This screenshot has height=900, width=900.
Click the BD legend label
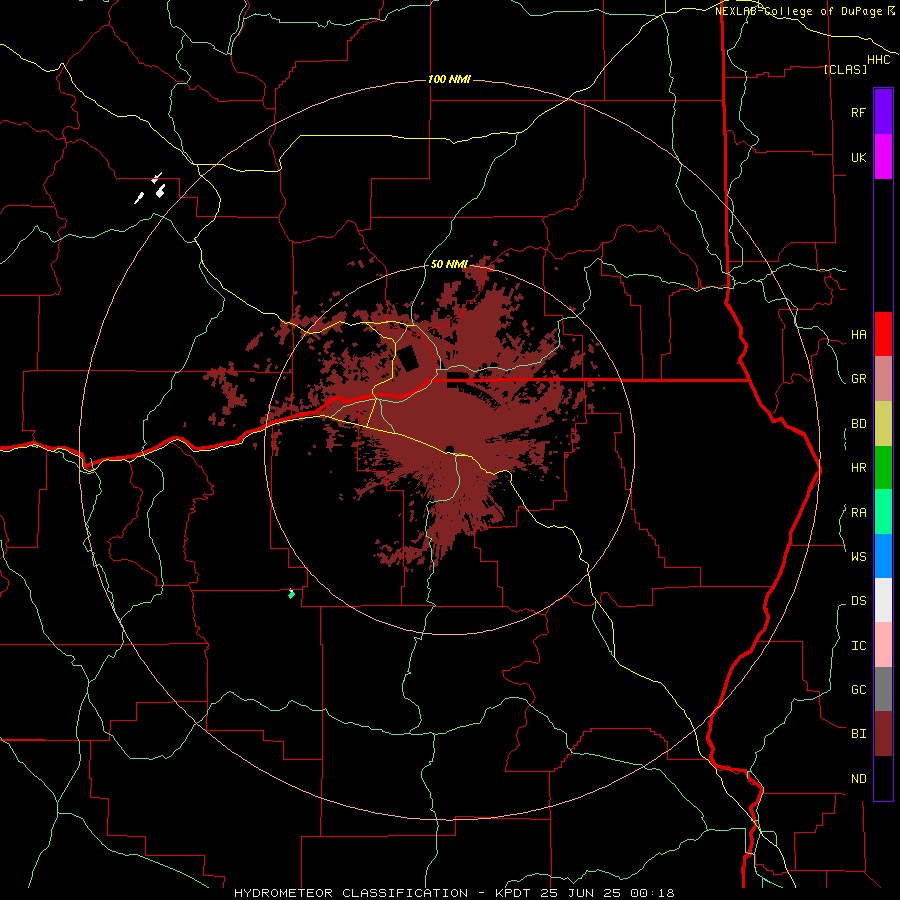click(x=858, y=424)
